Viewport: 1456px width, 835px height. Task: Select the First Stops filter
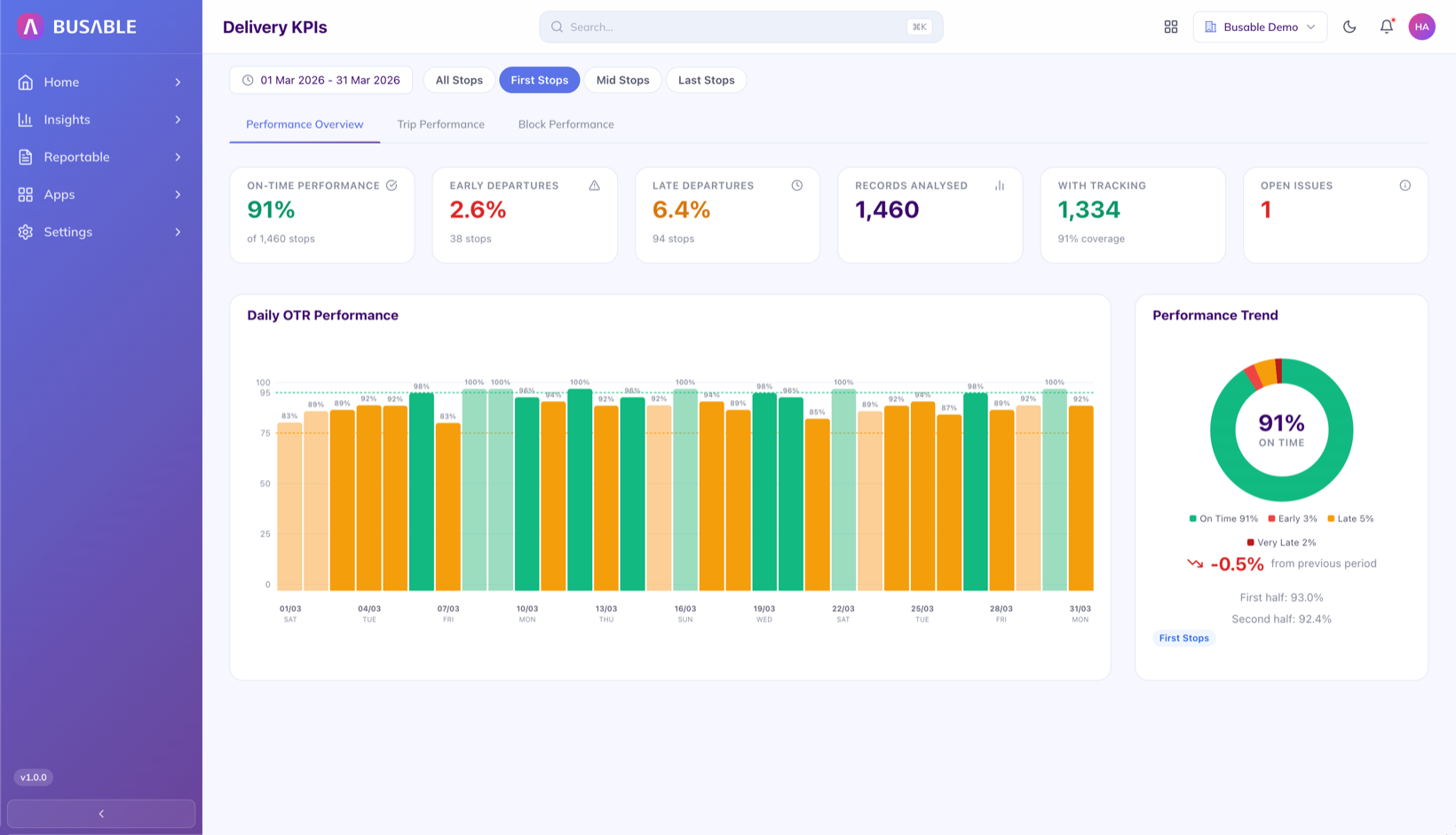click(x=540, y=80)
